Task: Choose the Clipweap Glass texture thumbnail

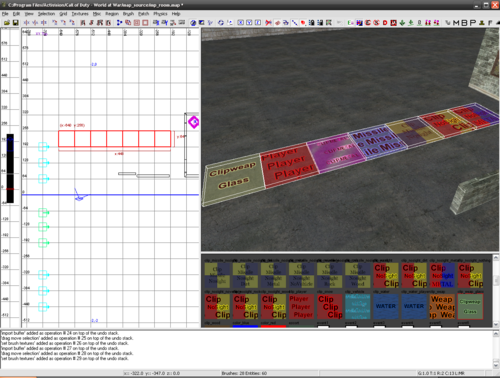Action: click(470, 306)
